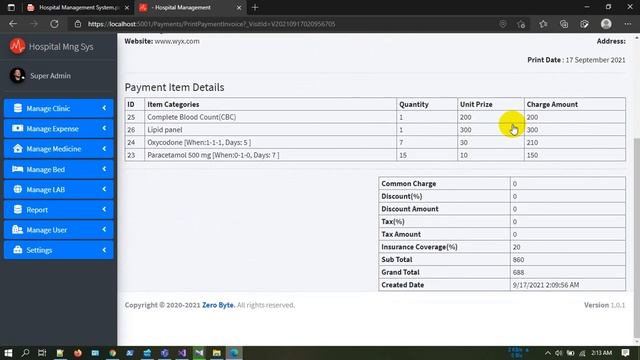Screen dimensions: 640x360
Task: Expand the Manage Bed menu chevron
Action: [104, 169]
